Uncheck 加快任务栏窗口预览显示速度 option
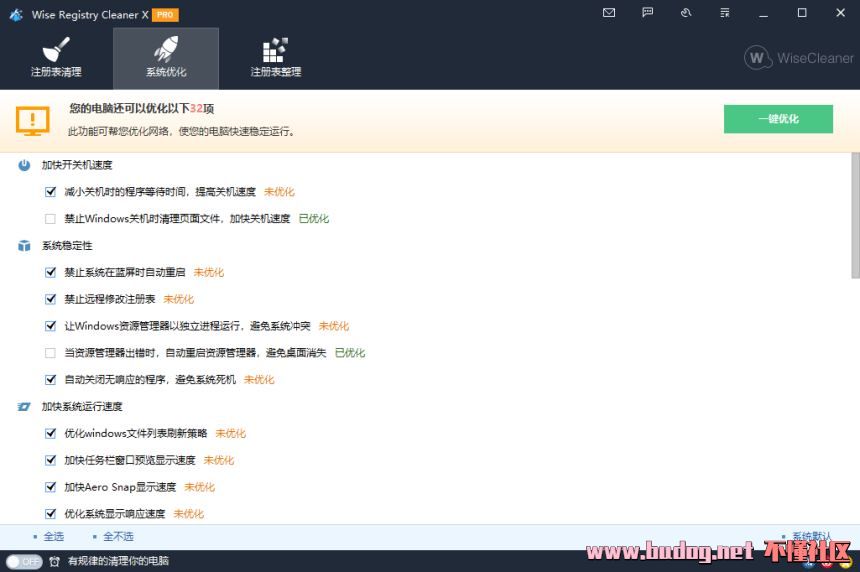Viewport: 860px width, 572px height. (x=50, y=460)
